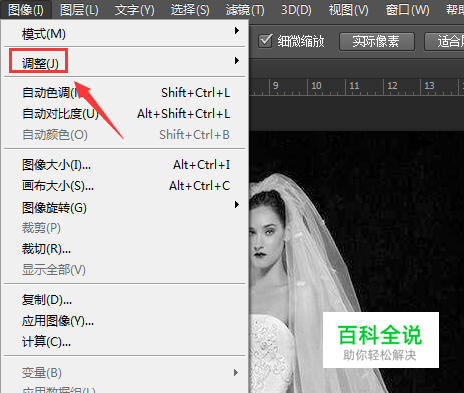Image resolution: width=464 pixels, height=393 pixels.
Task: Select 画布大小(S)... menu entry
Action: click(x=125, y=186)
